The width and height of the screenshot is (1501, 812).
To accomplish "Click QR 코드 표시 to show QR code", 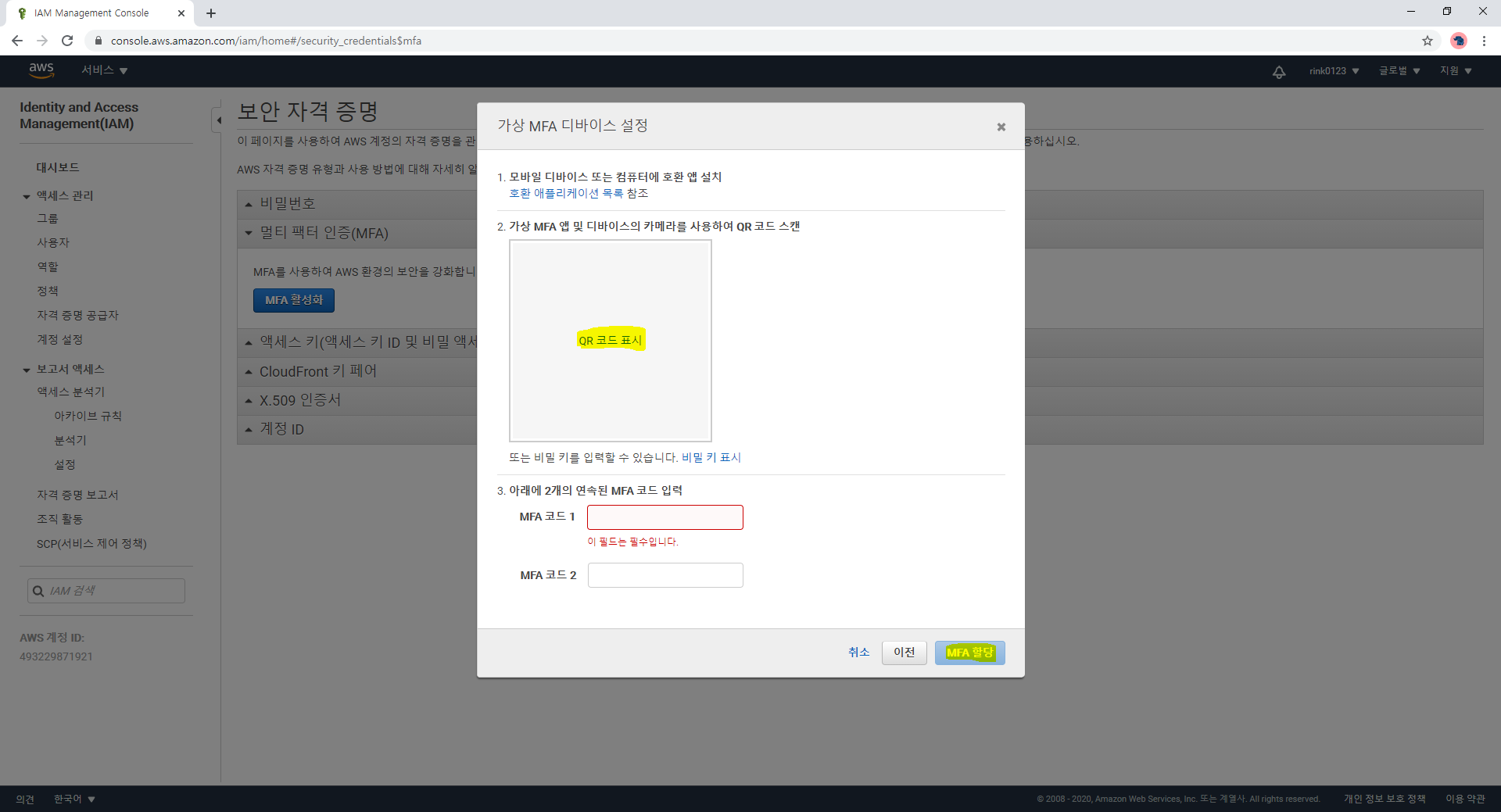I will pyautogui.click(x=611, y=340).
